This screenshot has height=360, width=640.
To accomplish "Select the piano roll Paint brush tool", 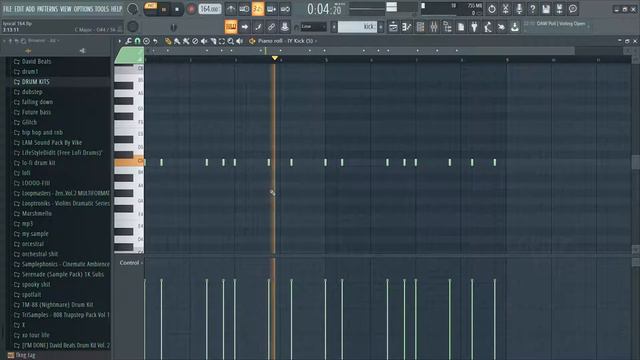I will coord(177,41).
